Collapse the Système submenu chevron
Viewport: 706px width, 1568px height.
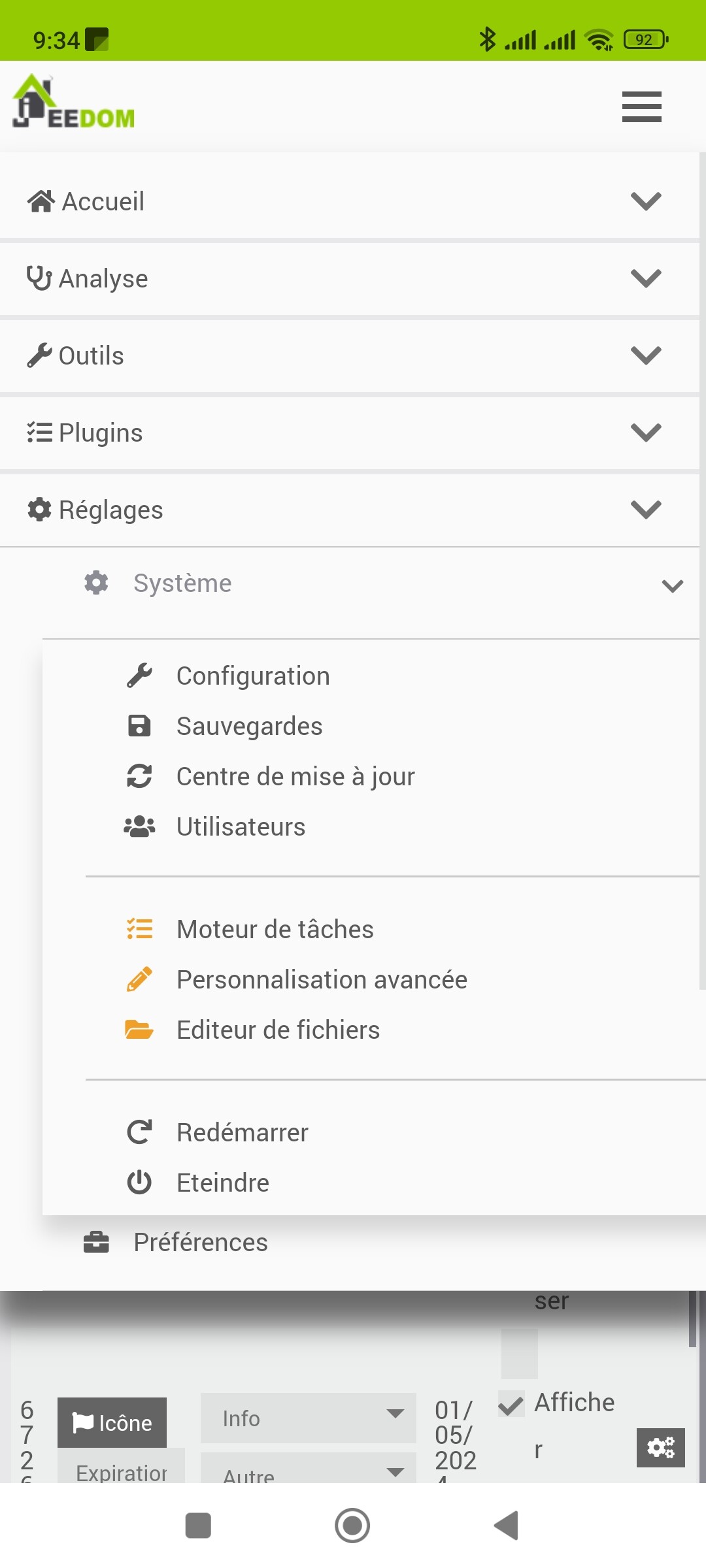[673, 586]
